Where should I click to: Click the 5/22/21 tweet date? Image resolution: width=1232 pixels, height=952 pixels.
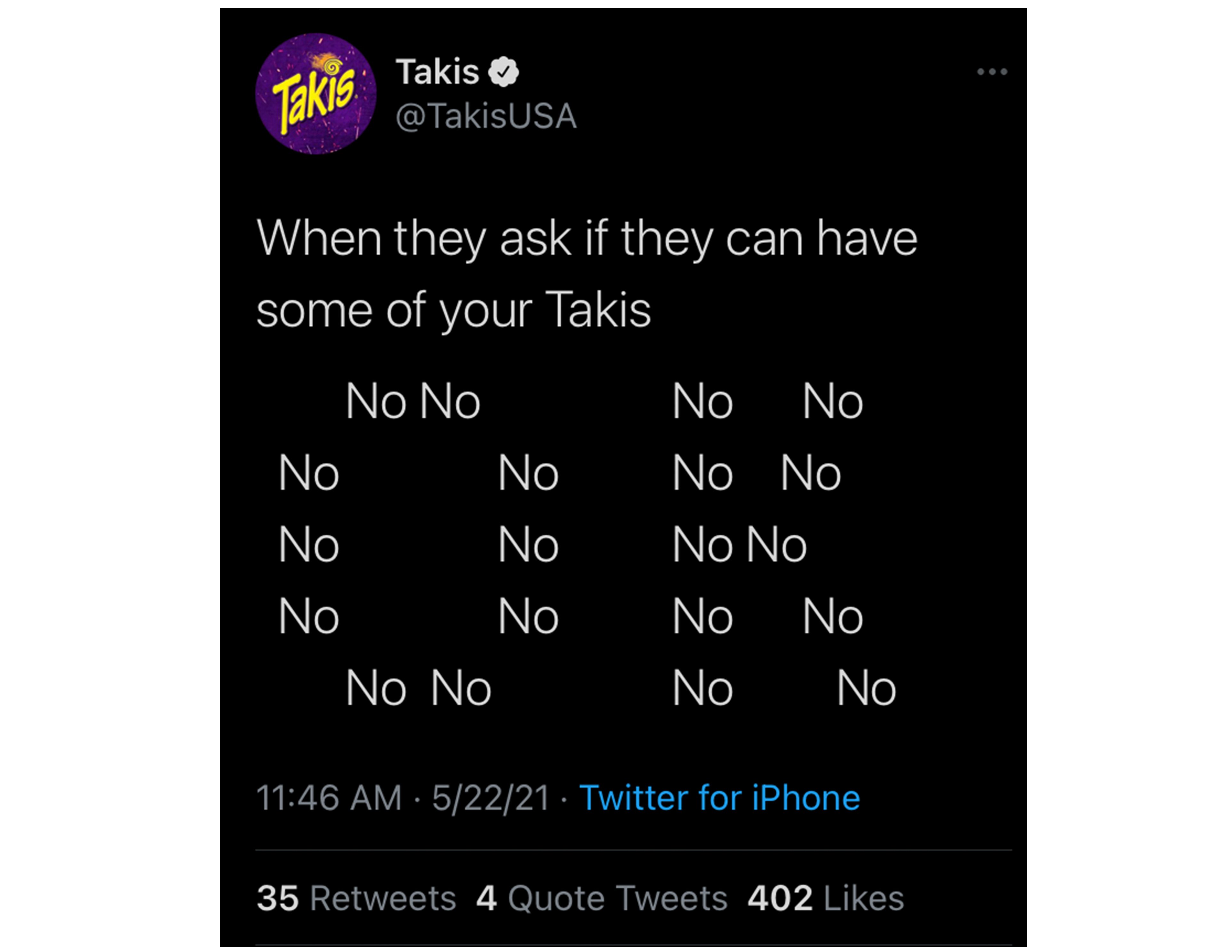coord(490,798)
